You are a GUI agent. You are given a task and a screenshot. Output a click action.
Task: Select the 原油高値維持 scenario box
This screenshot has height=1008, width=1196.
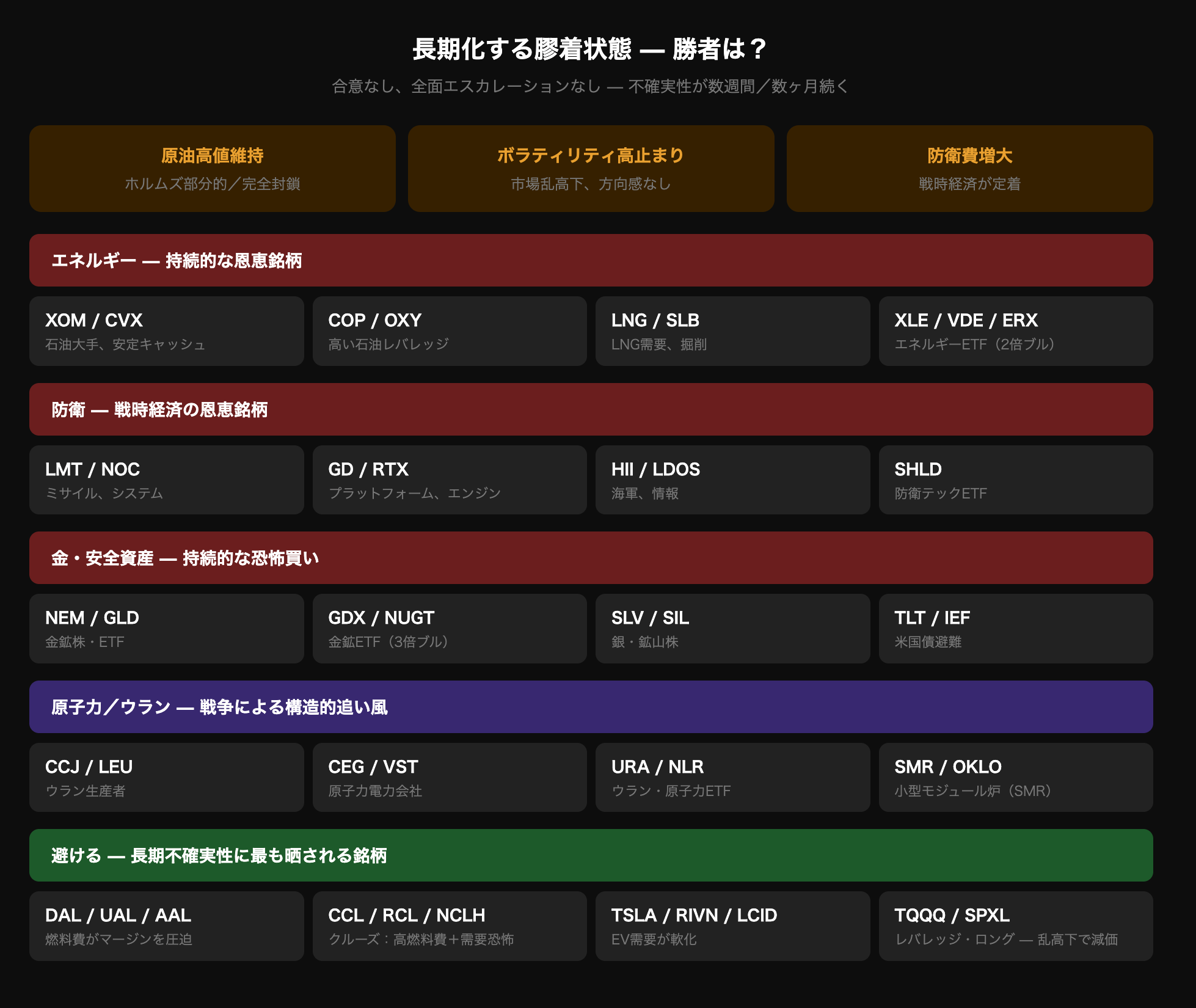[212, 169]
